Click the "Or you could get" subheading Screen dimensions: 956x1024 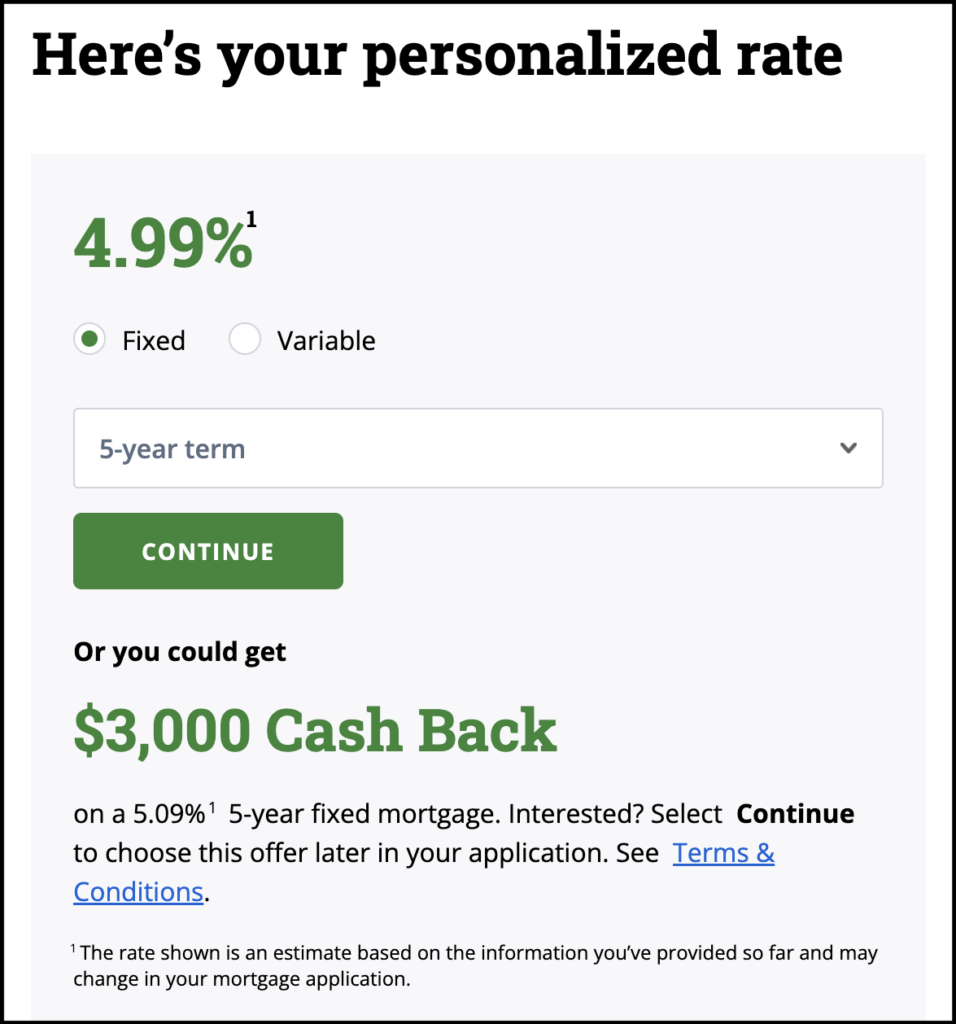[180, 653]
